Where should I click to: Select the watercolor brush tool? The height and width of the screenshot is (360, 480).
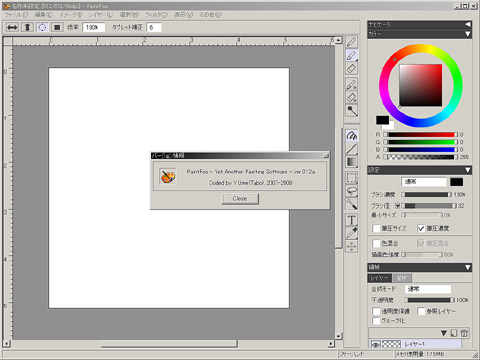[352, 84]
